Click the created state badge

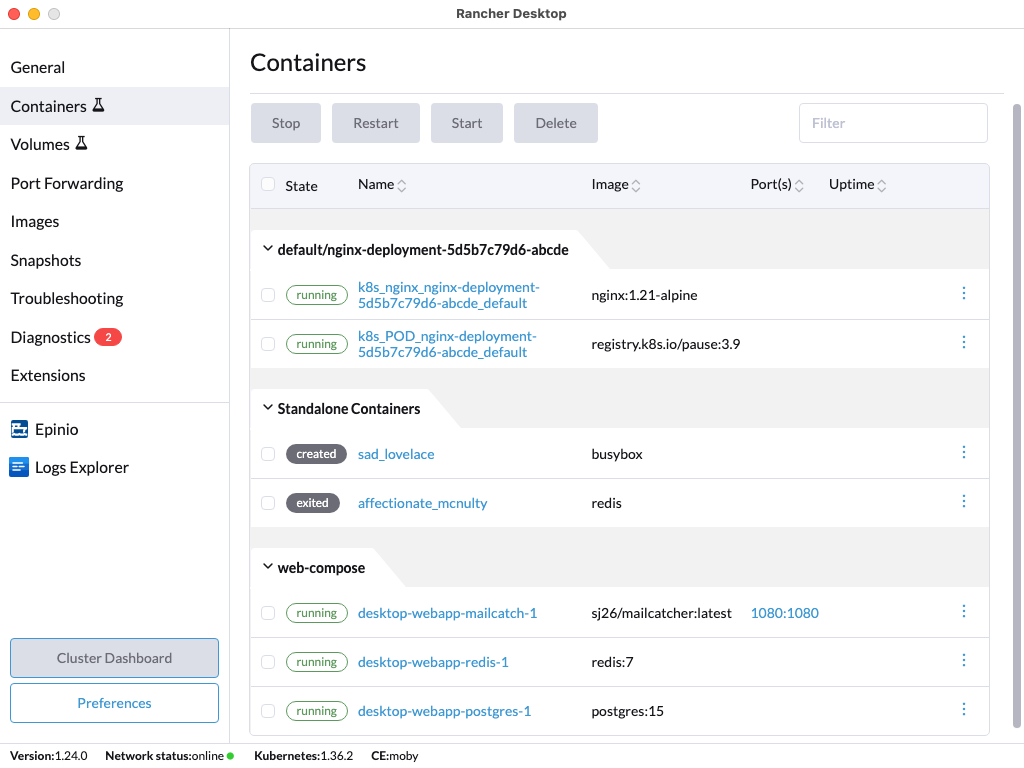316,454
